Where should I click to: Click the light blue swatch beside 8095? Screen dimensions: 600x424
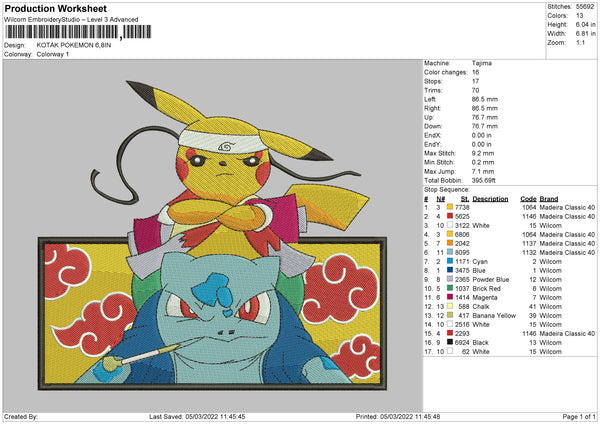tap(450, 253)
